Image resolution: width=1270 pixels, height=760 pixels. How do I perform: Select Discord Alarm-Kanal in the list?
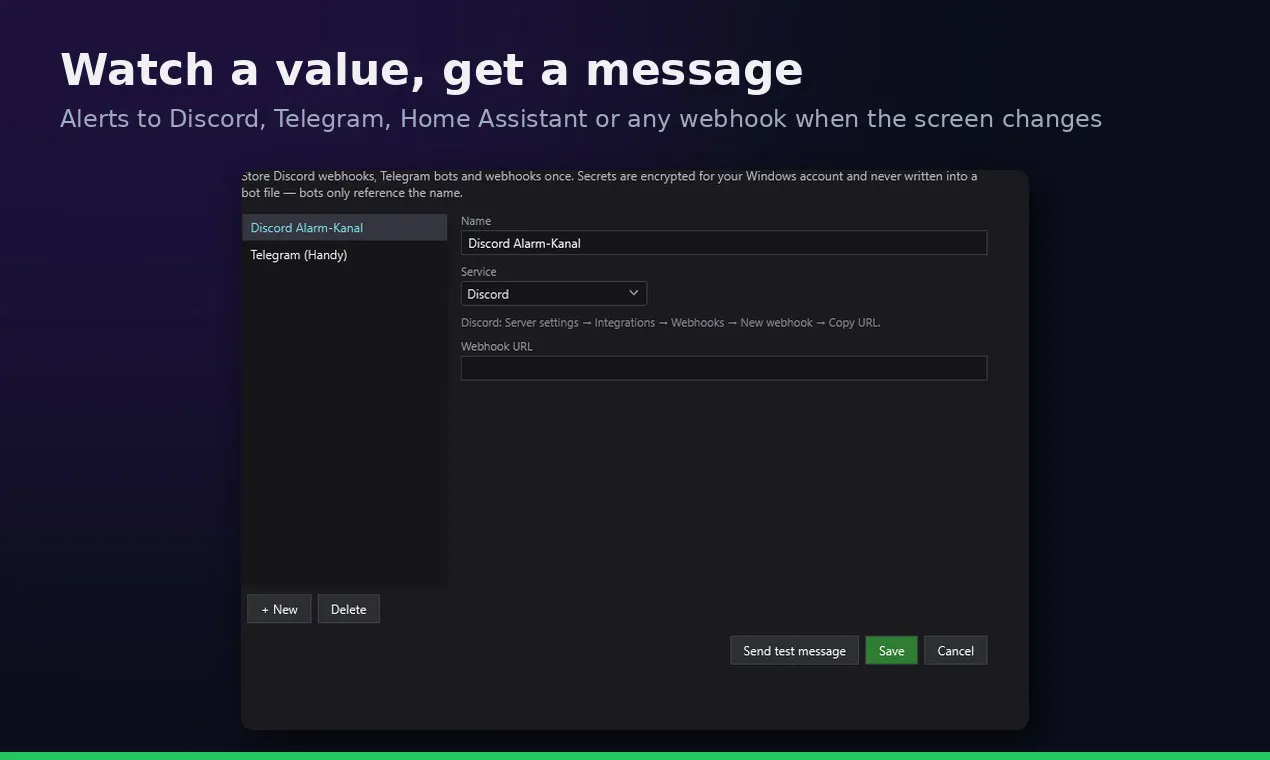[344, 228]
